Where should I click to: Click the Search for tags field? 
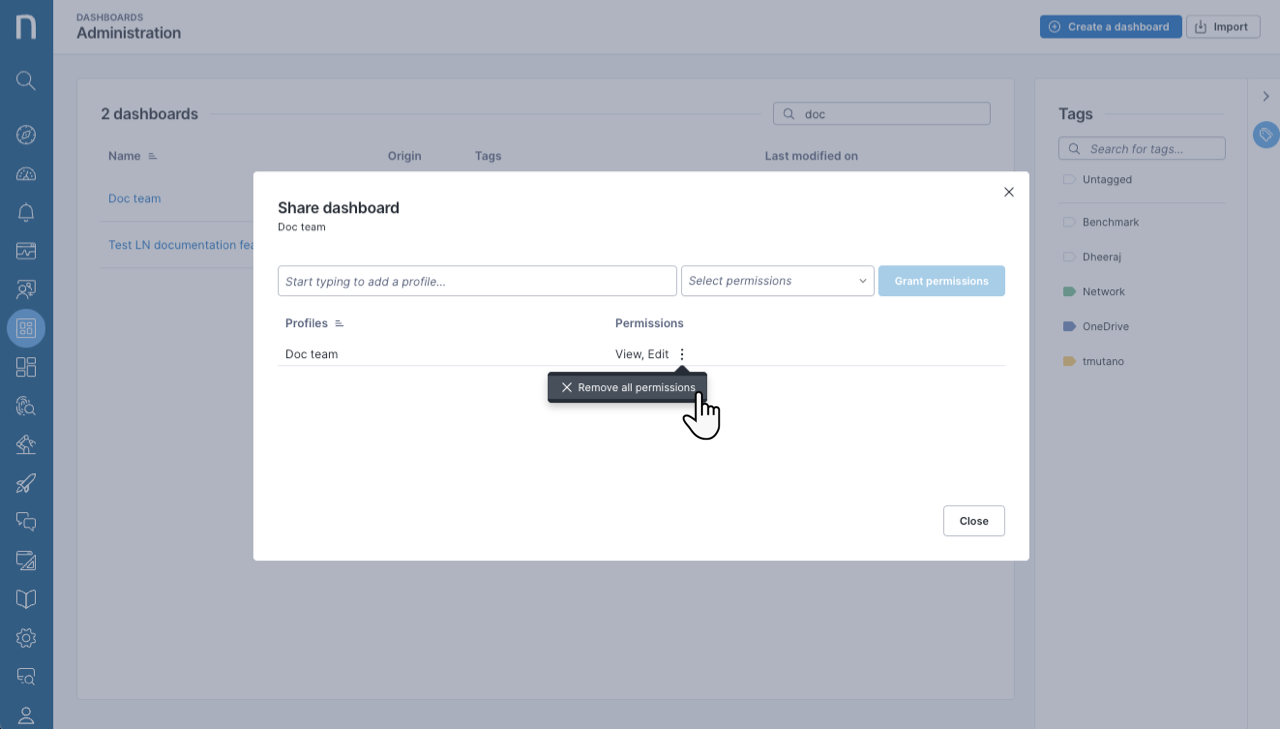(x=1142, y=149)
